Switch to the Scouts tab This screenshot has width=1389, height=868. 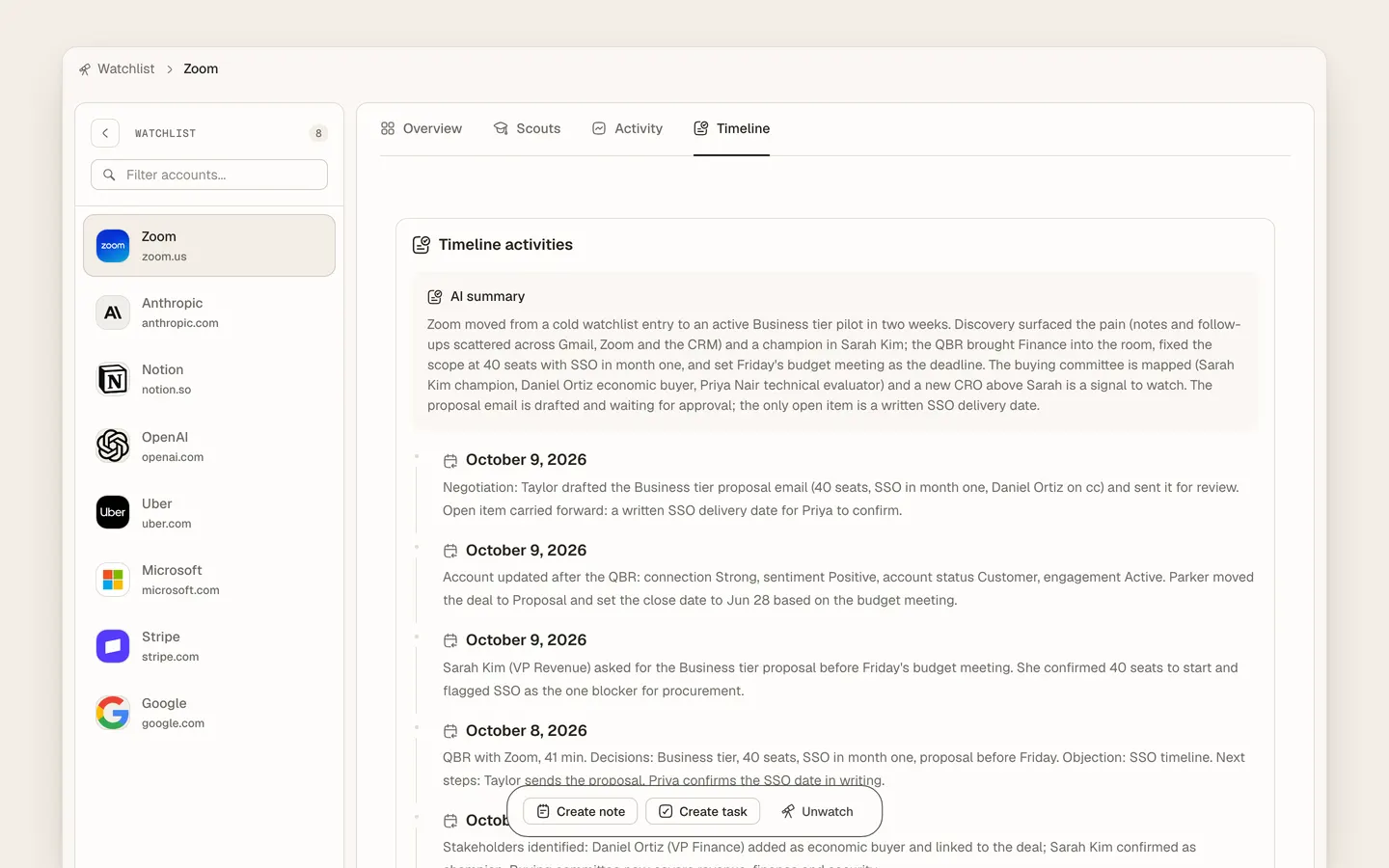527,128
